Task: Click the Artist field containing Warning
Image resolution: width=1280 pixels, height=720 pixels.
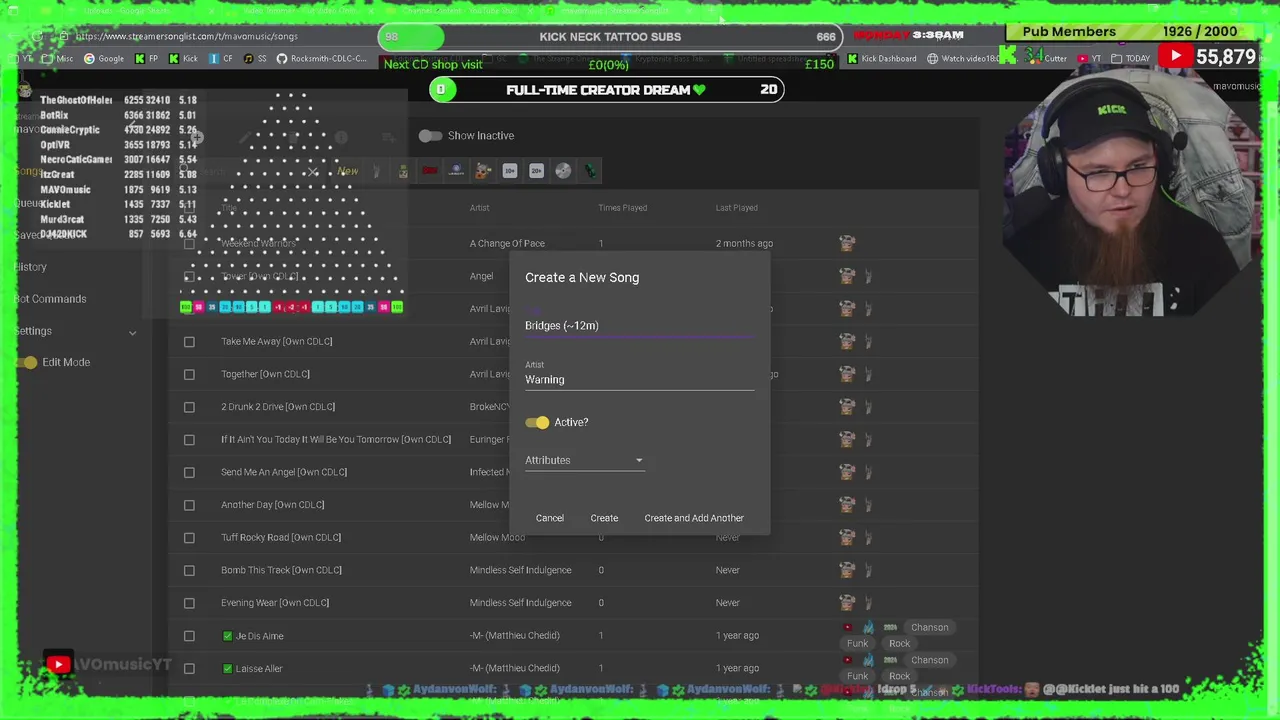Action: click(x=639, y=379)
